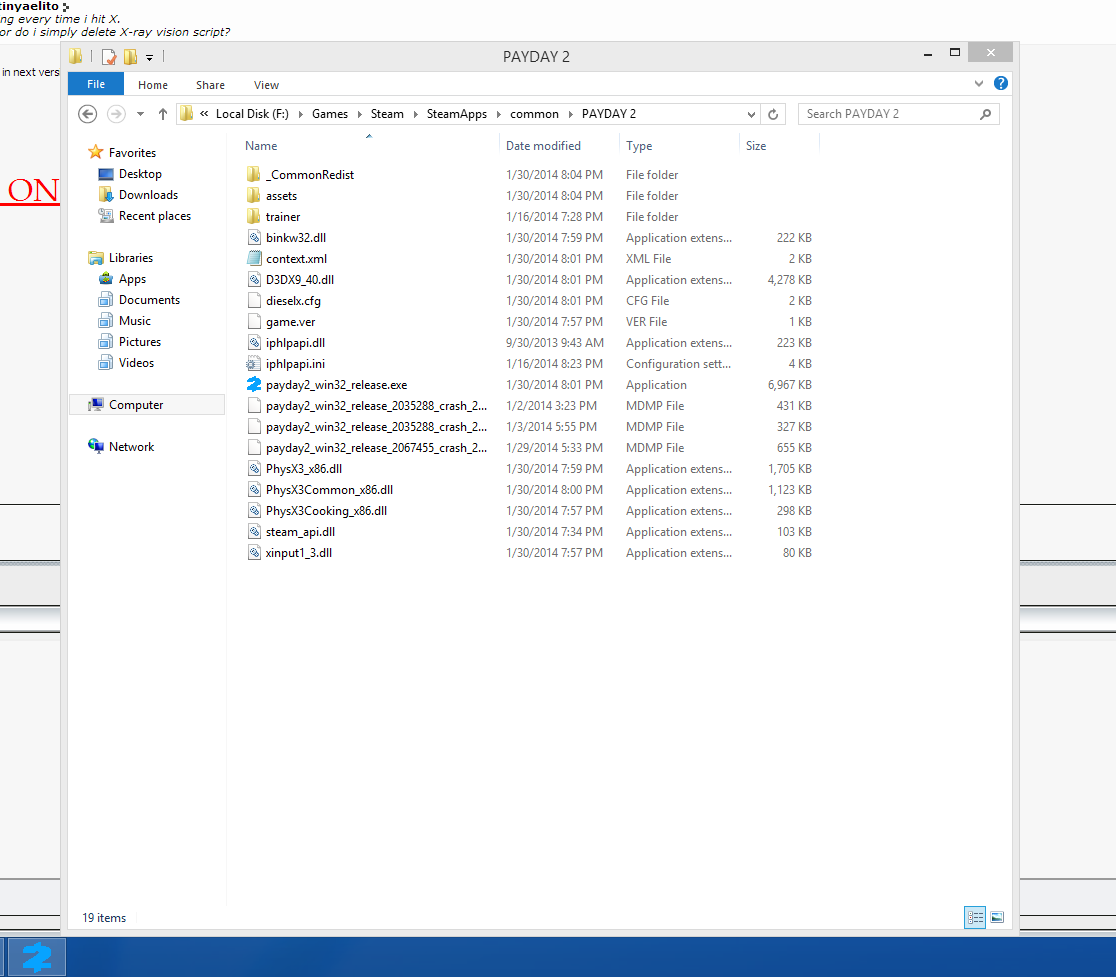Open the Explorer window system menu icon
Viewport: 1116px width, 977px height.
(75, 56)
